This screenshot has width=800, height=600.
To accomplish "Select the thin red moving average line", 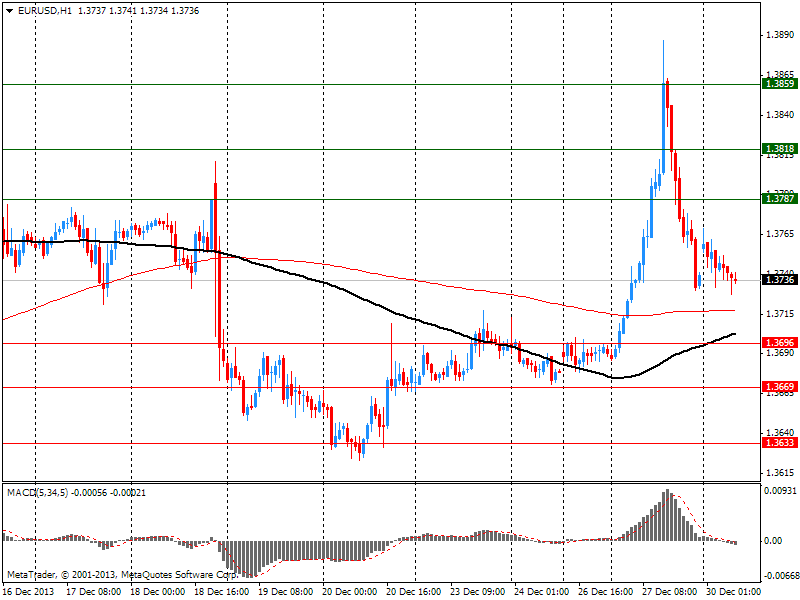I will (x=367, y=273).
